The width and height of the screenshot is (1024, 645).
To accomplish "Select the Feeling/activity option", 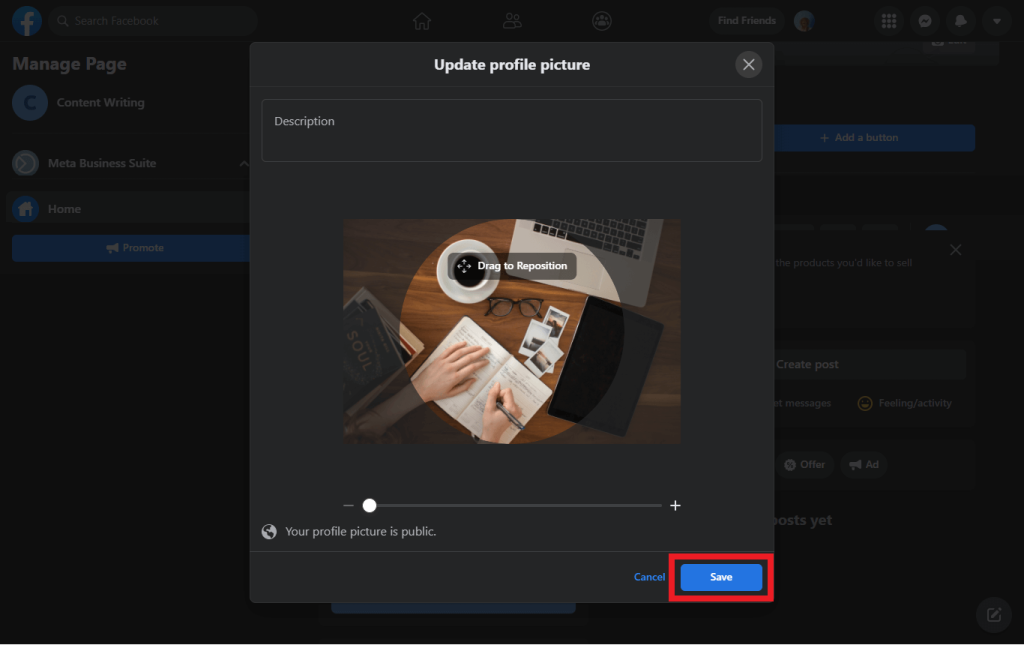I will pyautogui.click(x=904, y=403).
